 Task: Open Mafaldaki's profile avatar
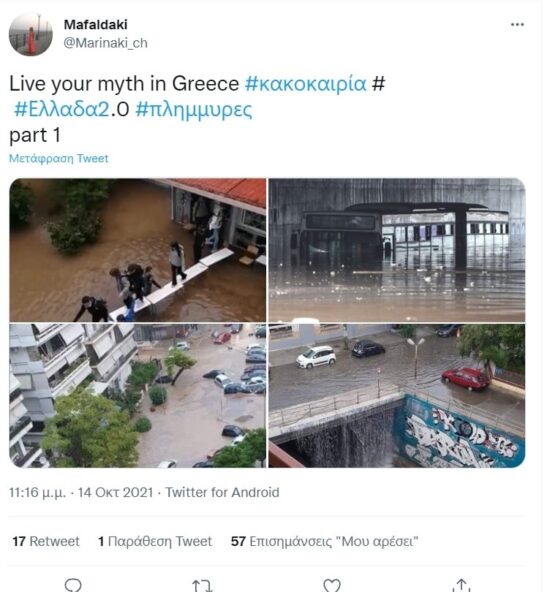coord(31,34)
